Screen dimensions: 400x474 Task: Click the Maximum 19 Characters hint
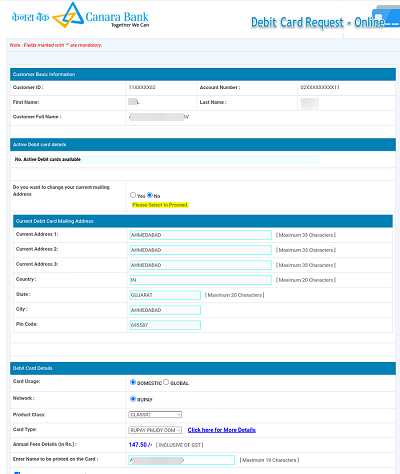pyautogui.click(x=269, y=460)
